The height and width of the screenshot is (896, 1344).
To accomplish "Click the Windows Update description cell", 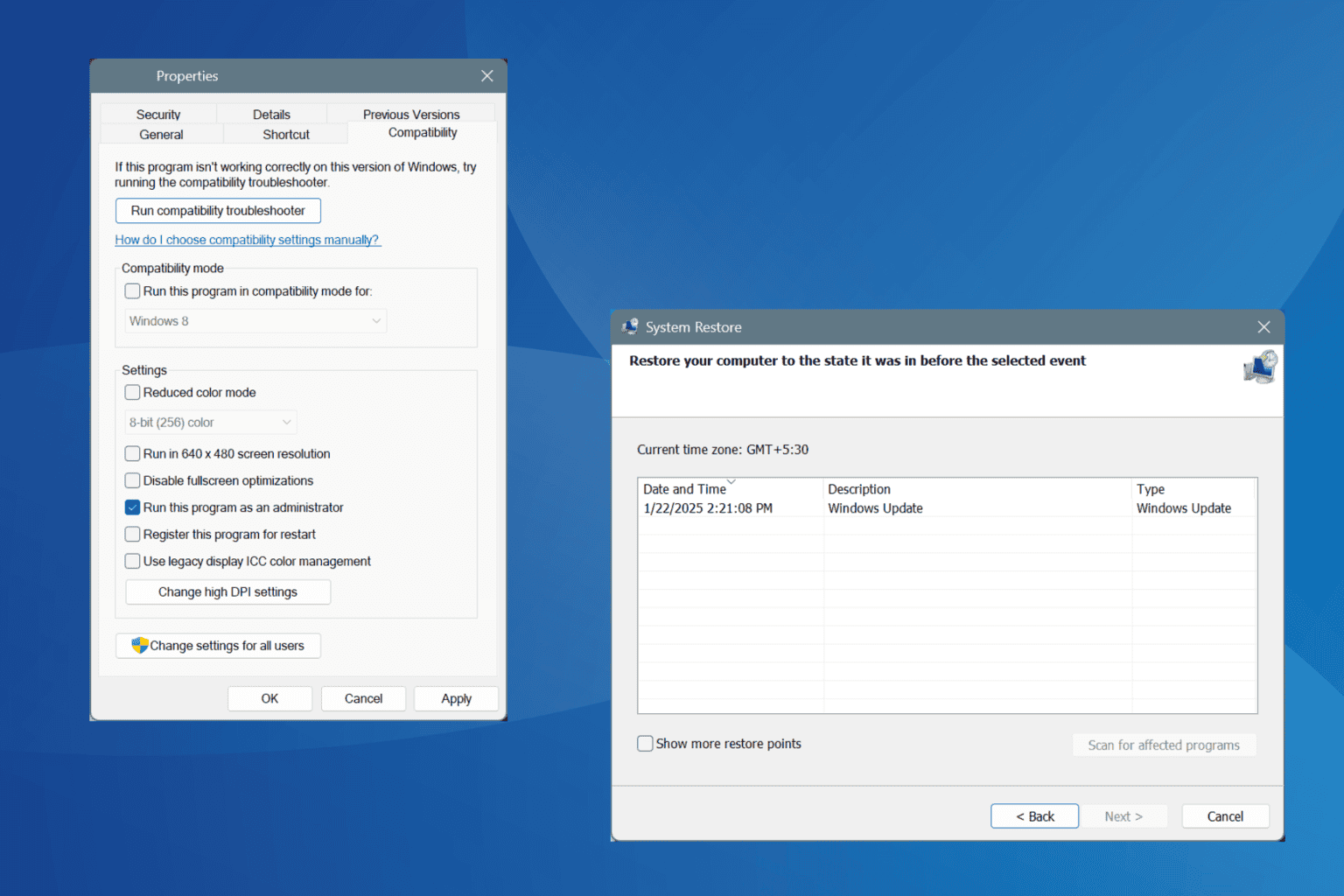I will (875, 508).
